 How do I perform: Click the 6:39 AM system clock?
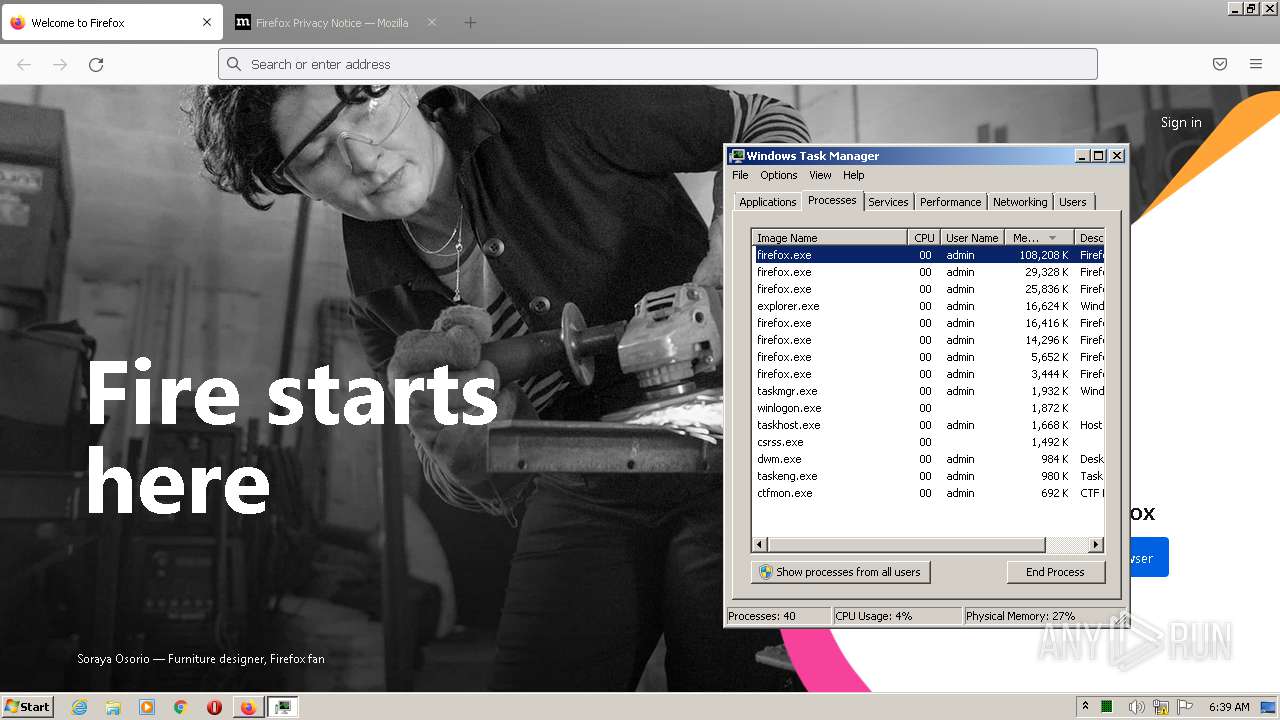coord(1229,707)
